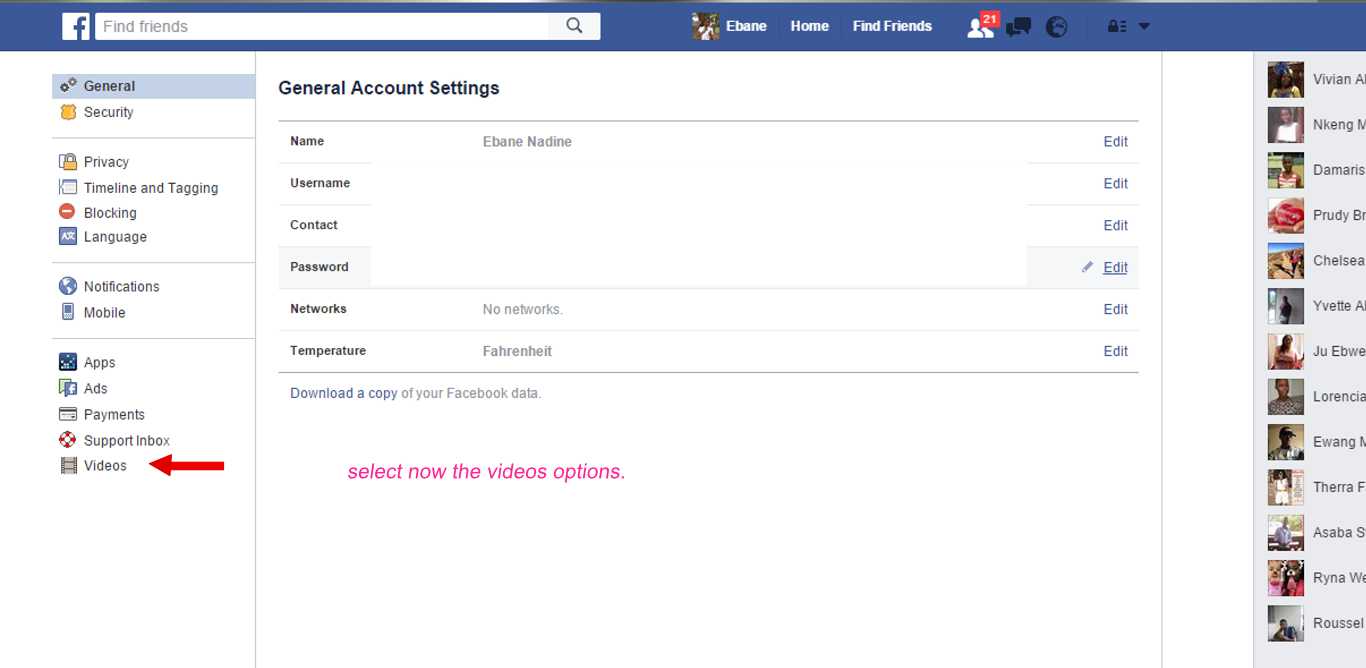Open chat with Therra
Screen dimensions: 1366x668
[x=1316, y=487]
